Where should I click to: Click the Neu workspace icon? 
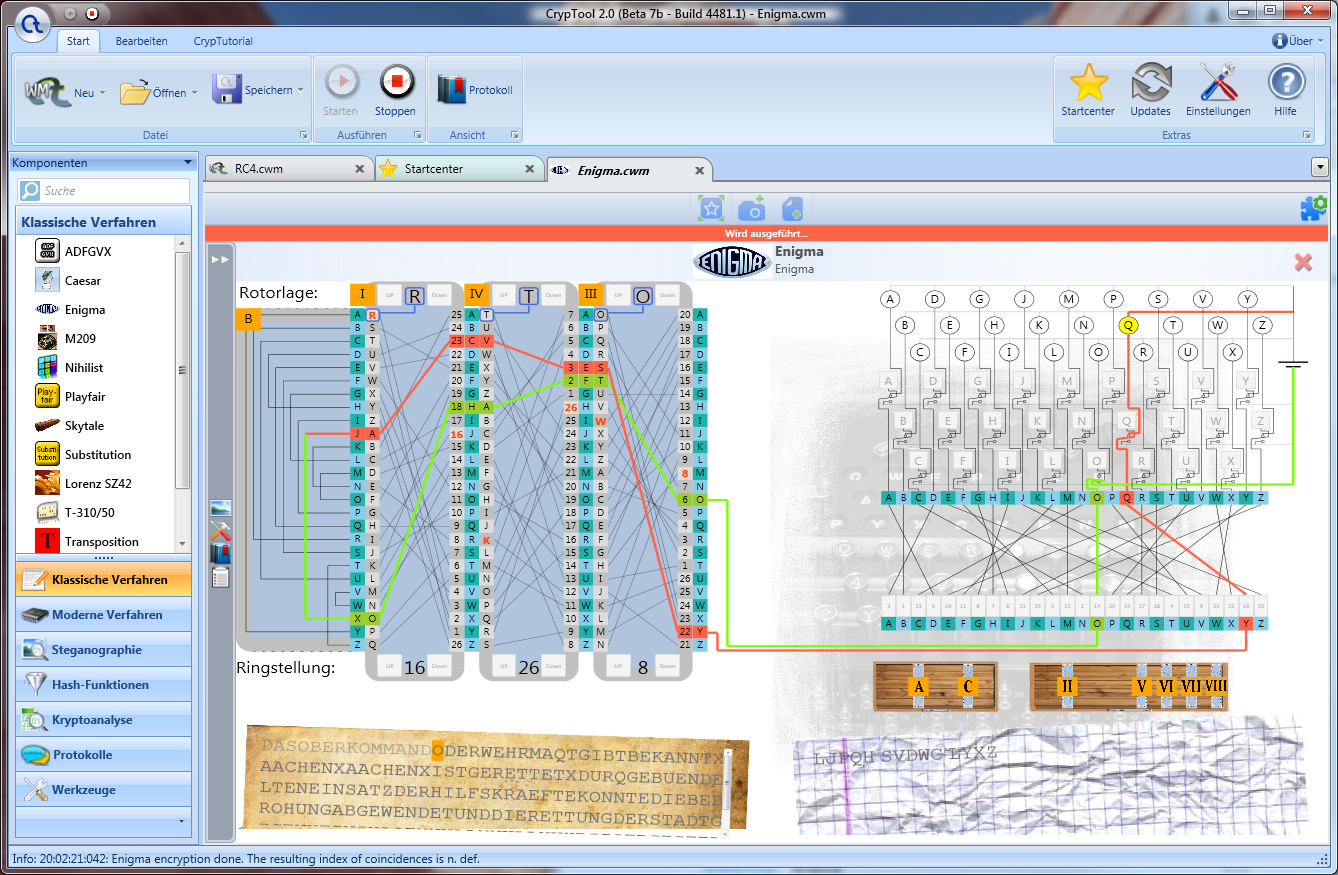[x=46, y=92]
